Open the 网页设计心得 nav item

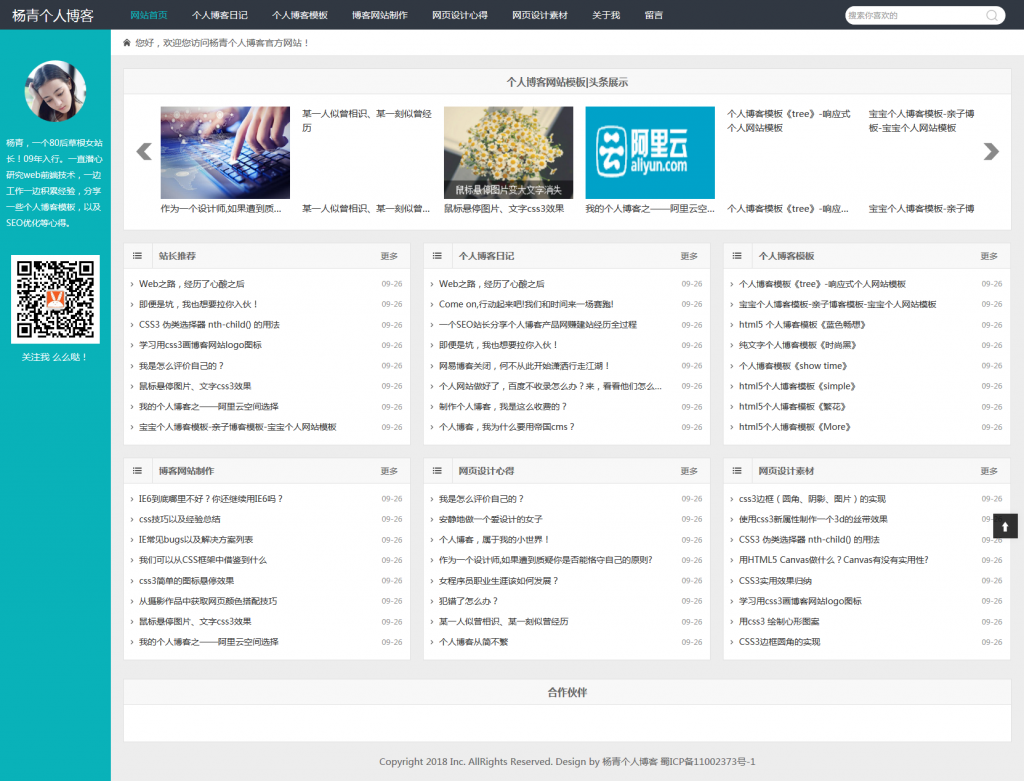click(460, 15)
